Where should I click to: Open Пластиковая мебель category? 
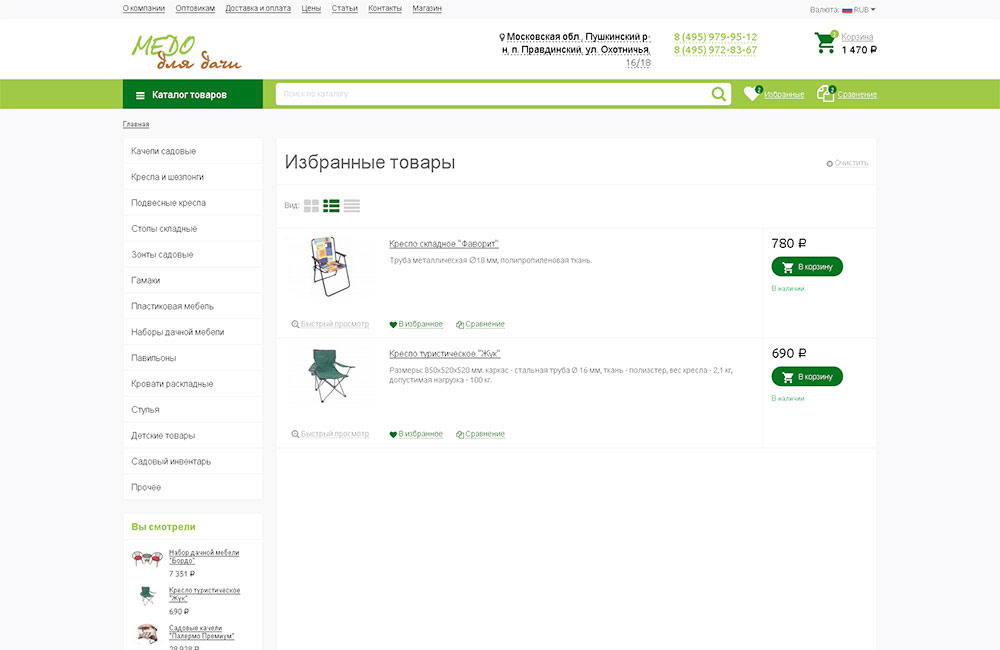(193, 306)
